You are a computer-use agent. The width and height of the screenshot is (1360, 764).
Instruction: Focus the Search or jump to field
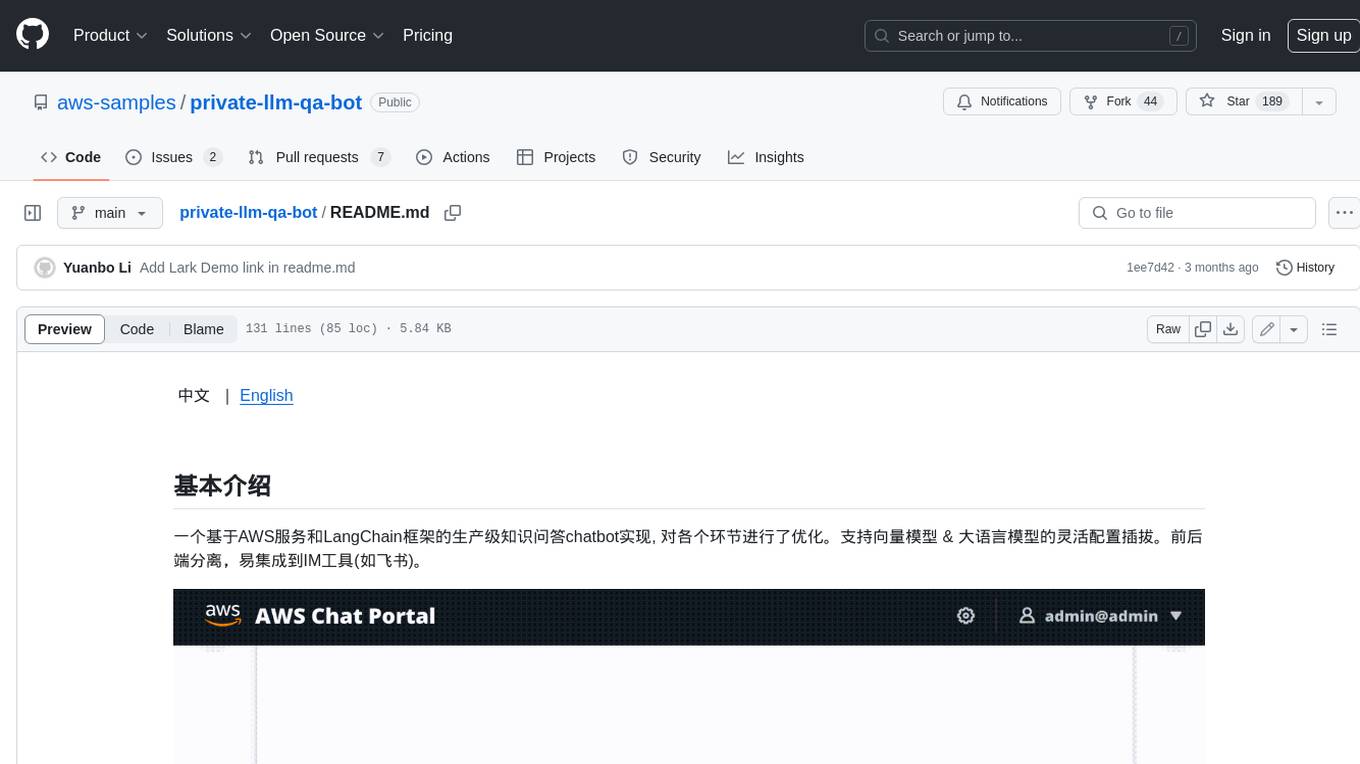(1031, 36)
